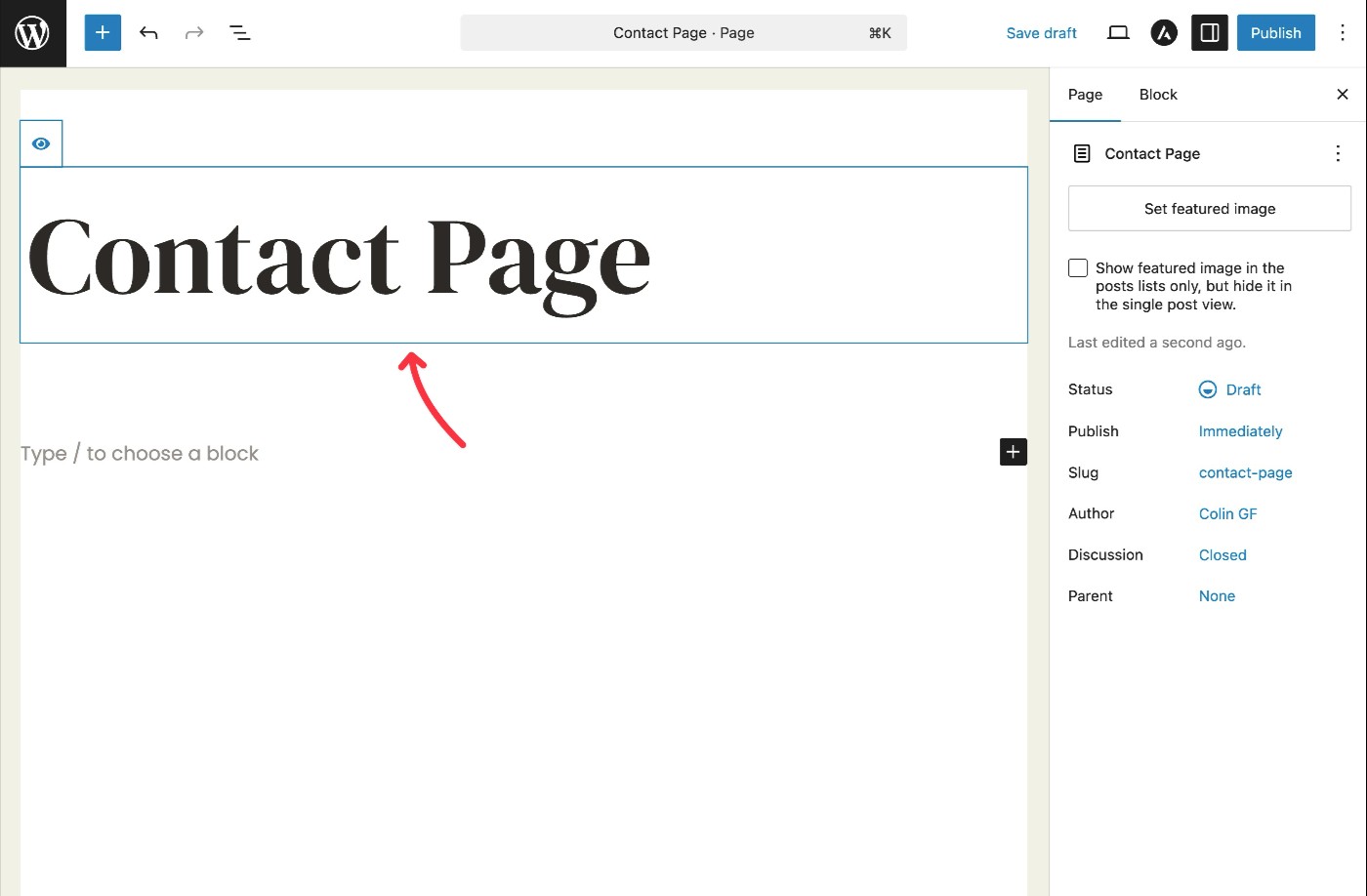
Task: Select the Page tab in sidebar
Action: coord(1085,95)
